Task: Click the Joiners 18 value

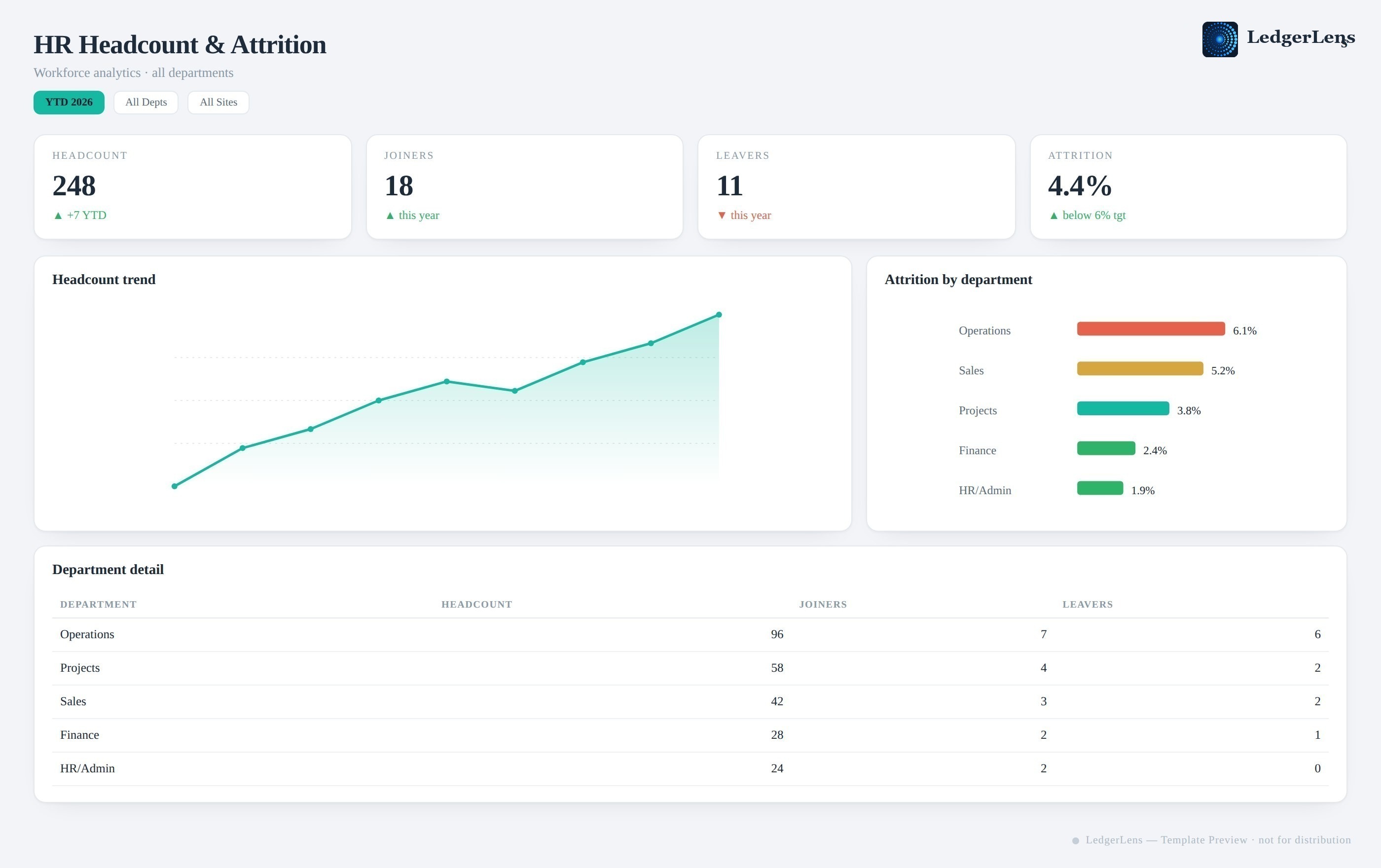Action: pos(399,186)
